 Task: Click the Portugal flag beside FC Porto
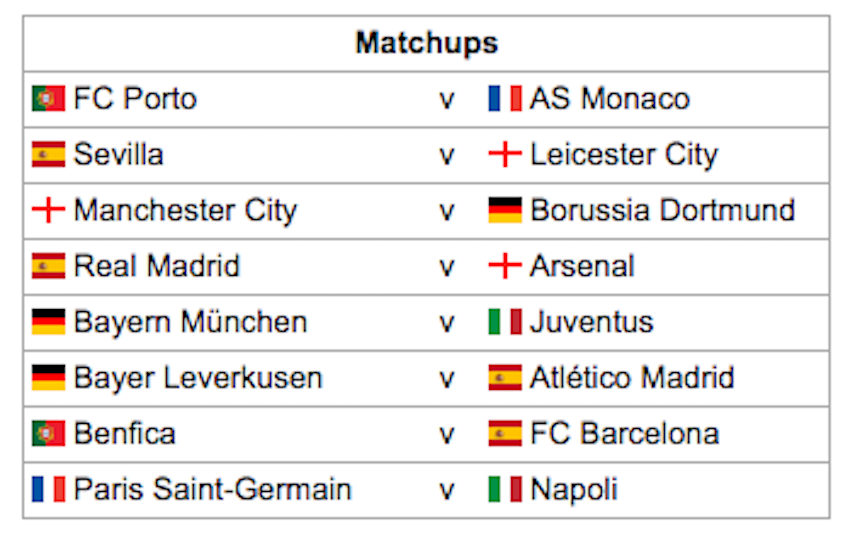click(48, 99)
